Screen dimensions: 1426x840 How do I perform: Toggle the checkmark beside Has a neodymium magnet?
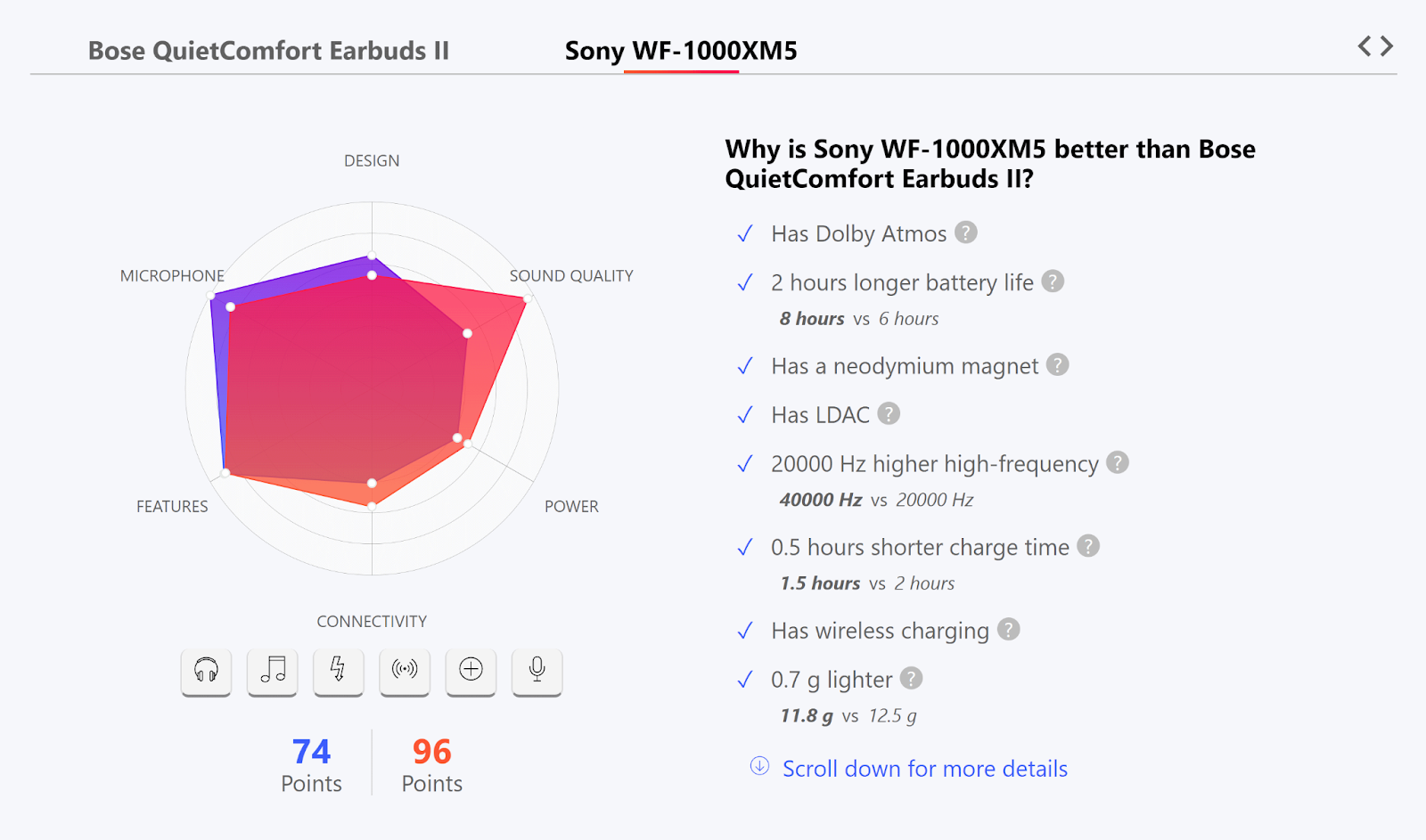point(745,365)
